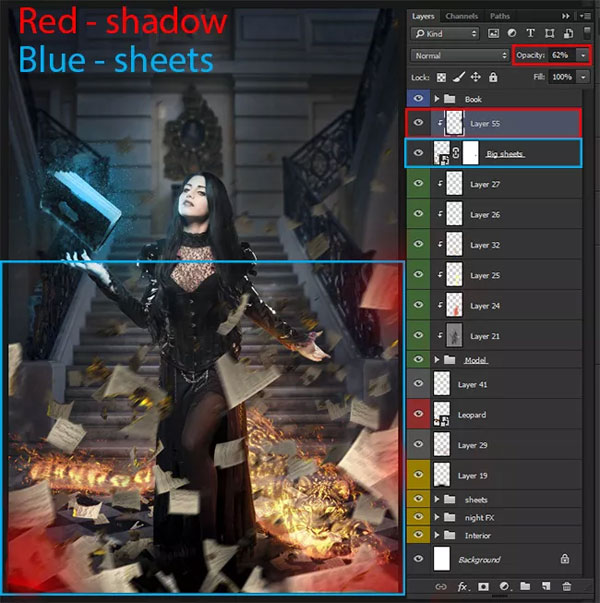
Task: Click the Create new group folder icon
Action: click(x=526, y=586)
